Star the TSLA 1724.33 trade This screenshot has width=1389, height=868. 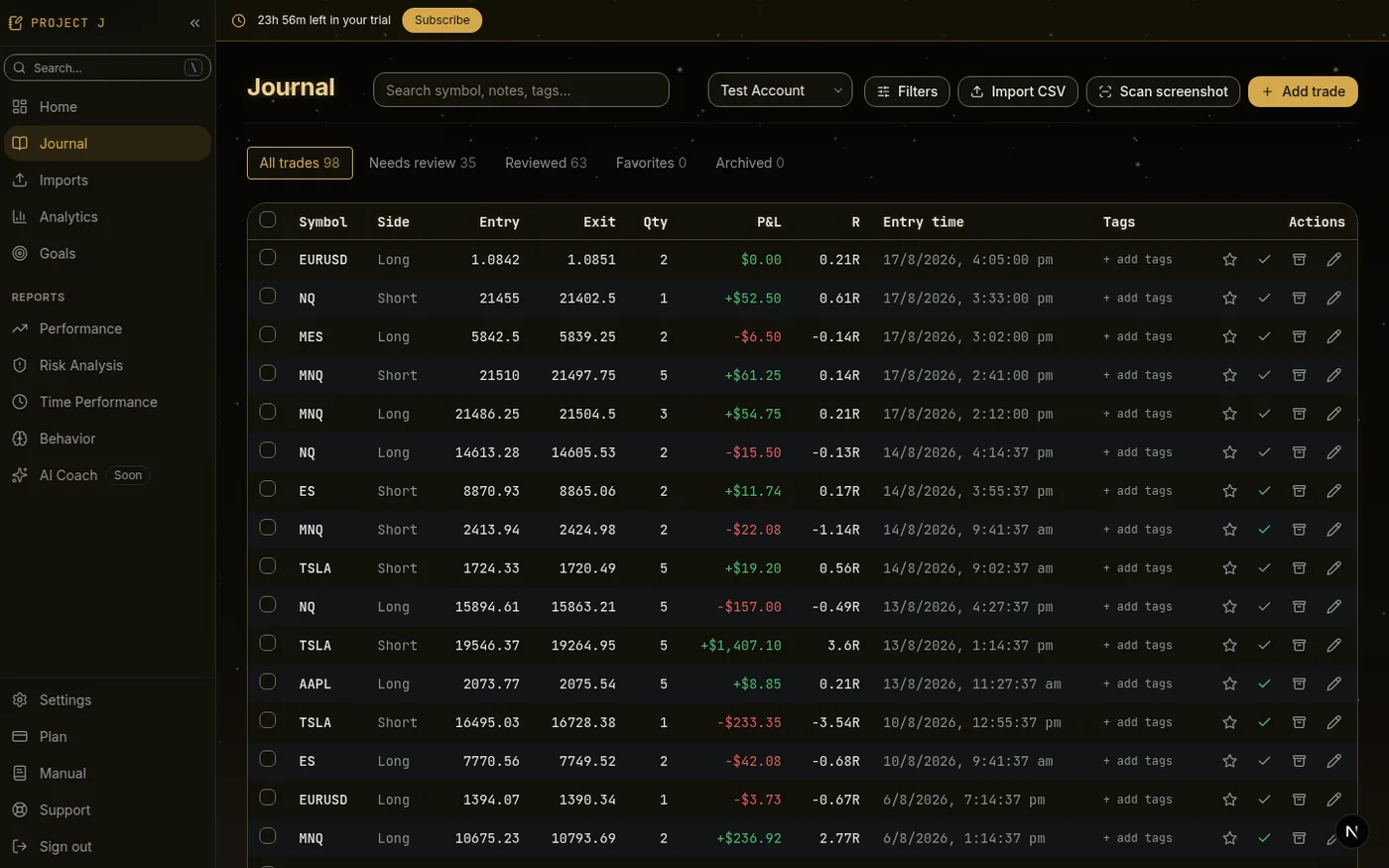(1229, 569)
